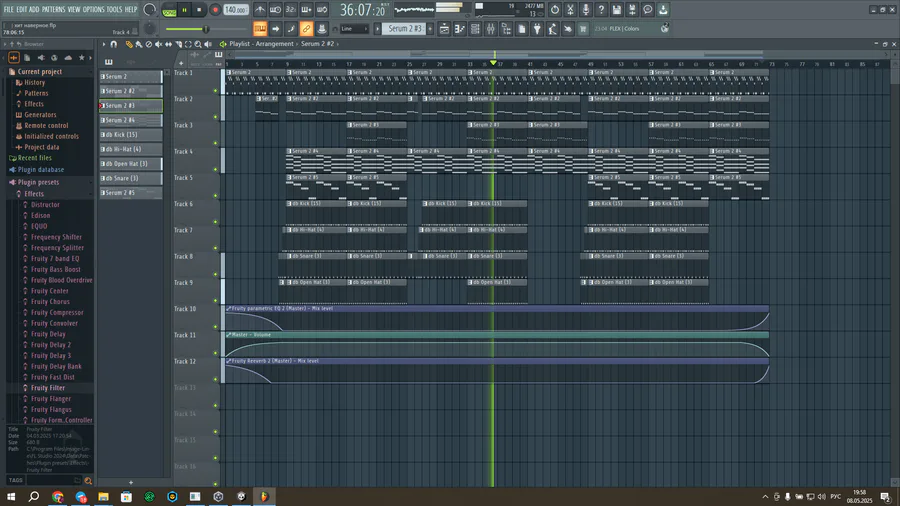
Task: Toggle the orange link grouping icon
Action: point(307,29)
